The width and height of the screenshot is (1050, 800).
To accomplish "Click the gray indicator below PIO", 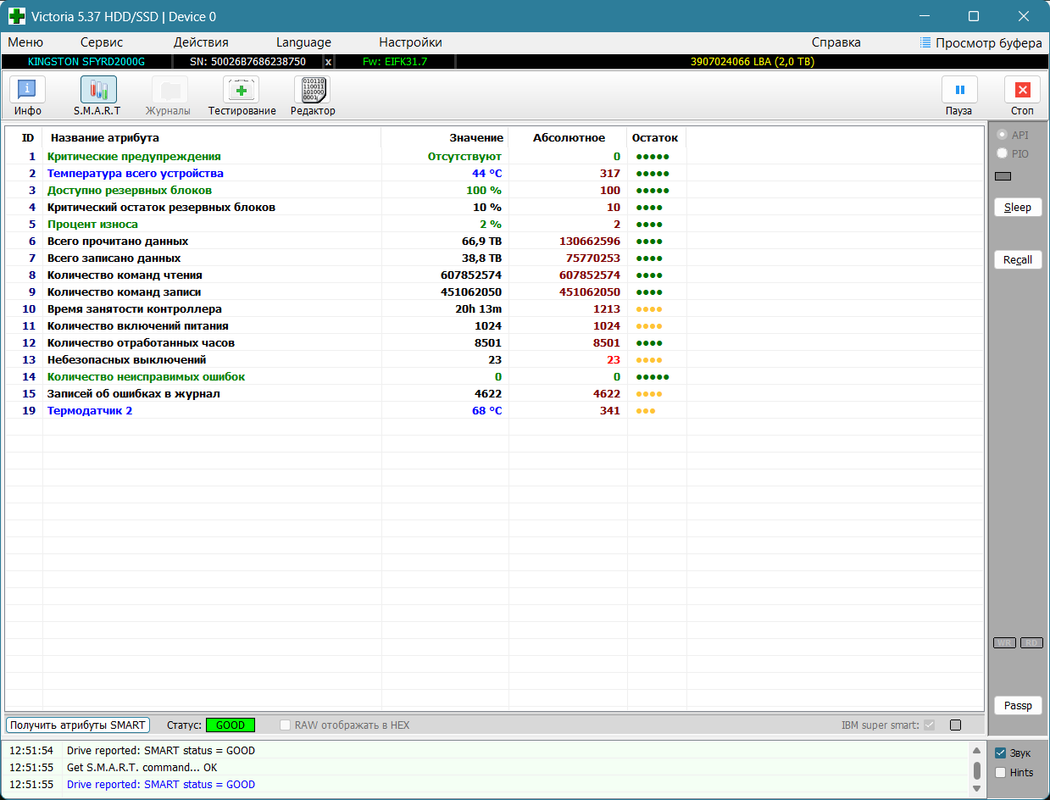I will [1002, 176].
